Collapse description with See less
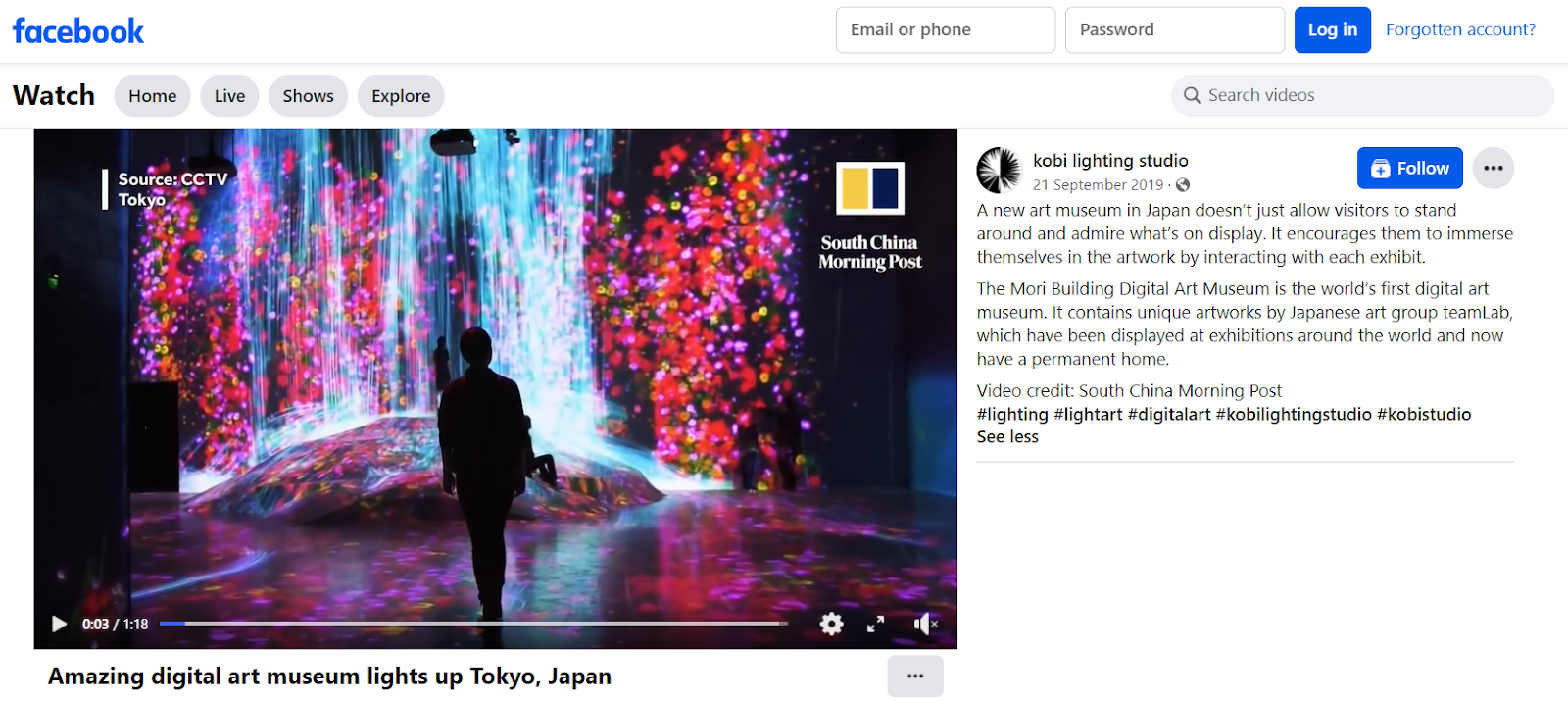 (x=1007, y=437)
